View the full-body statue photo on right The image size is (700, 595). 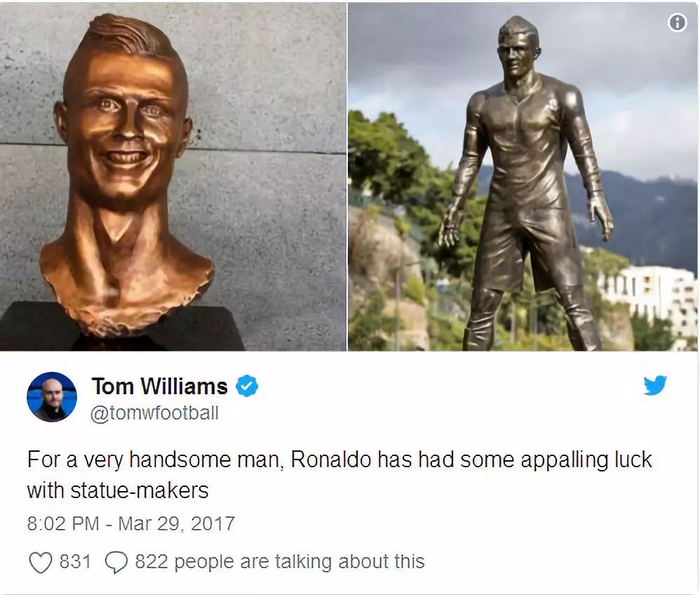coord(523,176)
